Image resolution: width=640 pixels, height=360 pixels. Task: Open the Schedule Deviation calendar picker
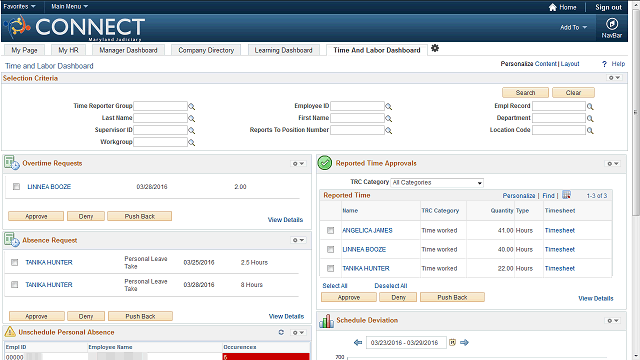[x=452, y=342]
